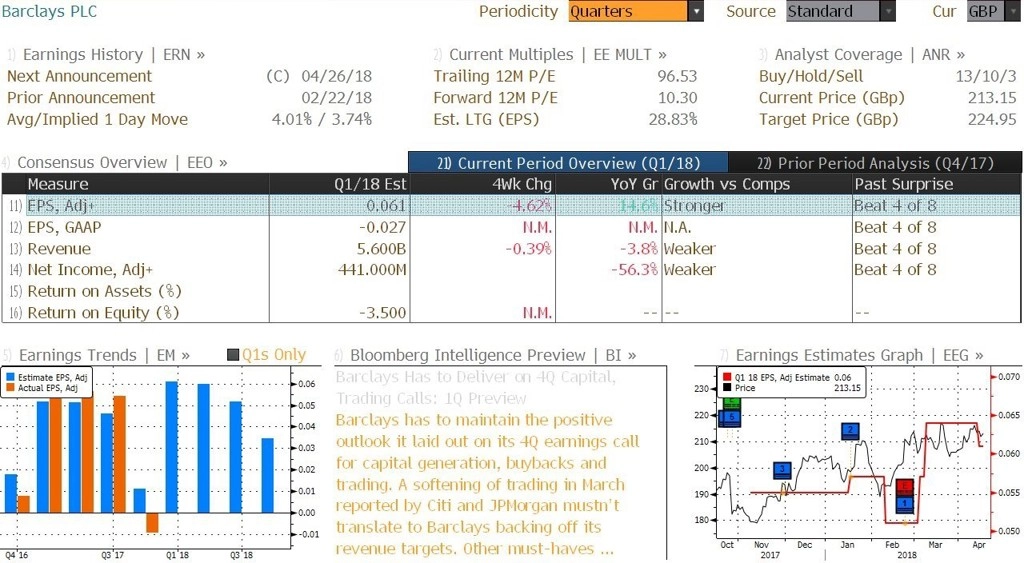Click red Q1 18 EPS Estimate legend swatch
Image resolution: width=1024 pixels, height=563 pixels.
[727, 378]
